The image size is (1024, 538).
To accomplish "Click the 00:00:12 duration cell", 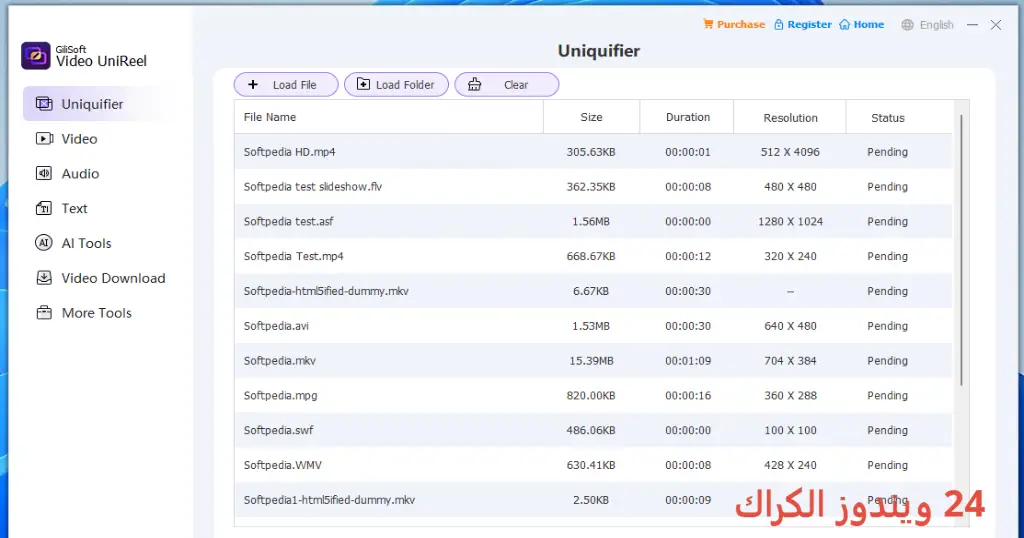I will tap(688, 256).
